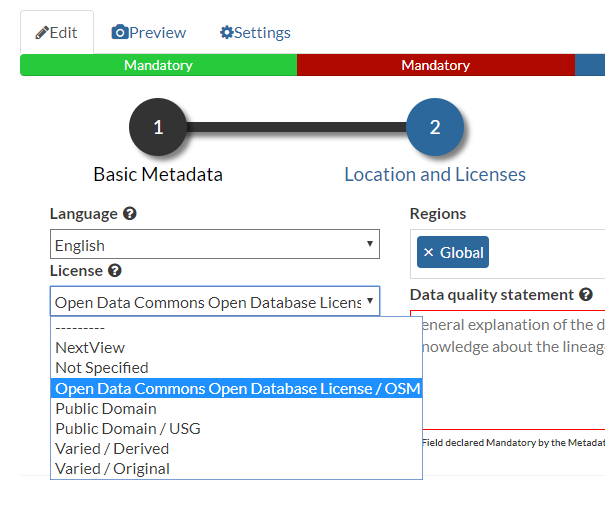Click the pencil icon on the Edit tab
This screenshot has width=605, height=518.
click(42, 33)
